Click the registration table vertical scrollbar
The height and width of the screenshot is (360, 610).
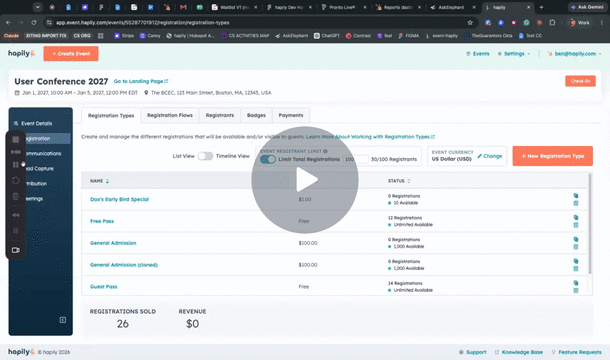(590, 223)
